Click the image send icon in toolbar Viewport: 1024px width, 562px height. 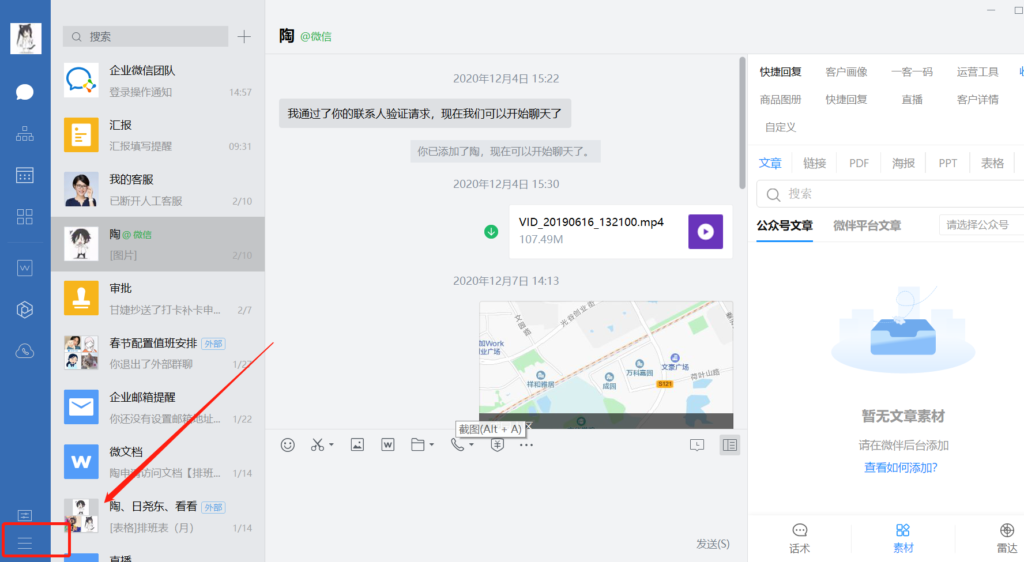357,445
